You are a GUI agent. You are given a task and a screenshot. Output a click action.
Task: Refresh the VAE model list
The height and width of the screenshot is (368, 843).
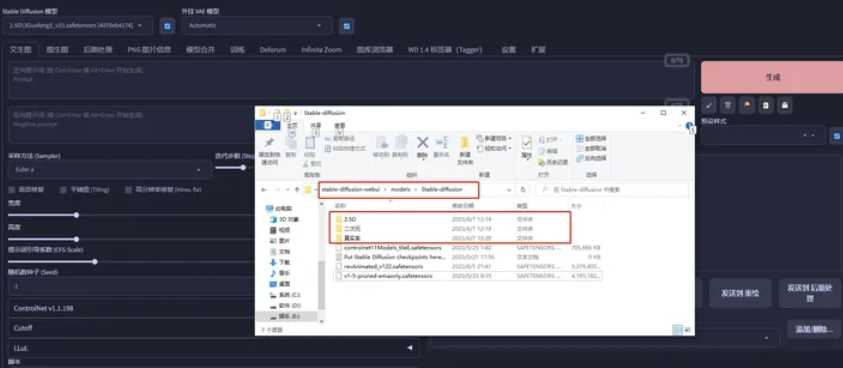click(x=346, y=25)
